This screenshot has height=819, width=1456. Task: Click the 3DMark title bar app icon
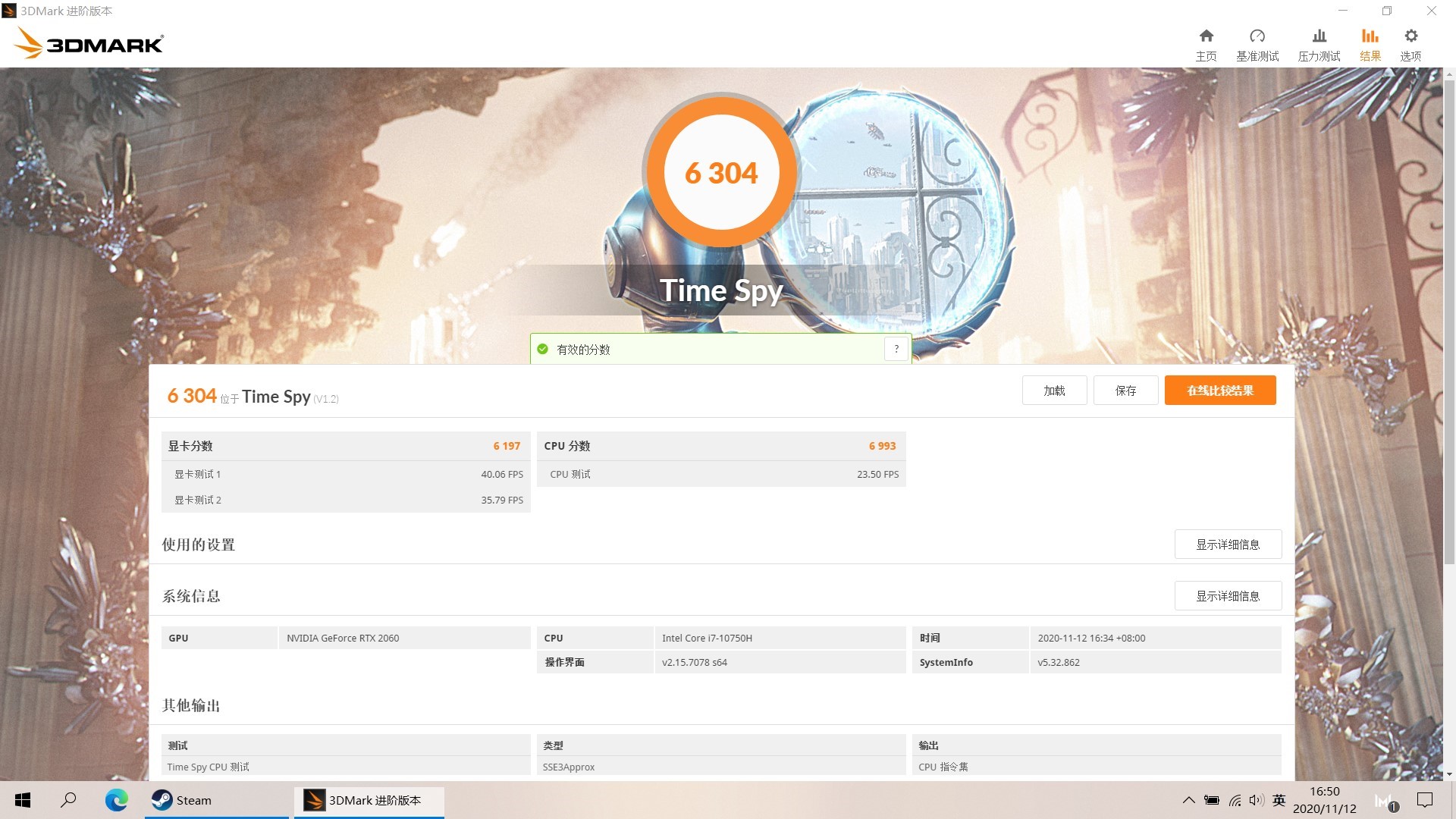[x=9, y=11]
